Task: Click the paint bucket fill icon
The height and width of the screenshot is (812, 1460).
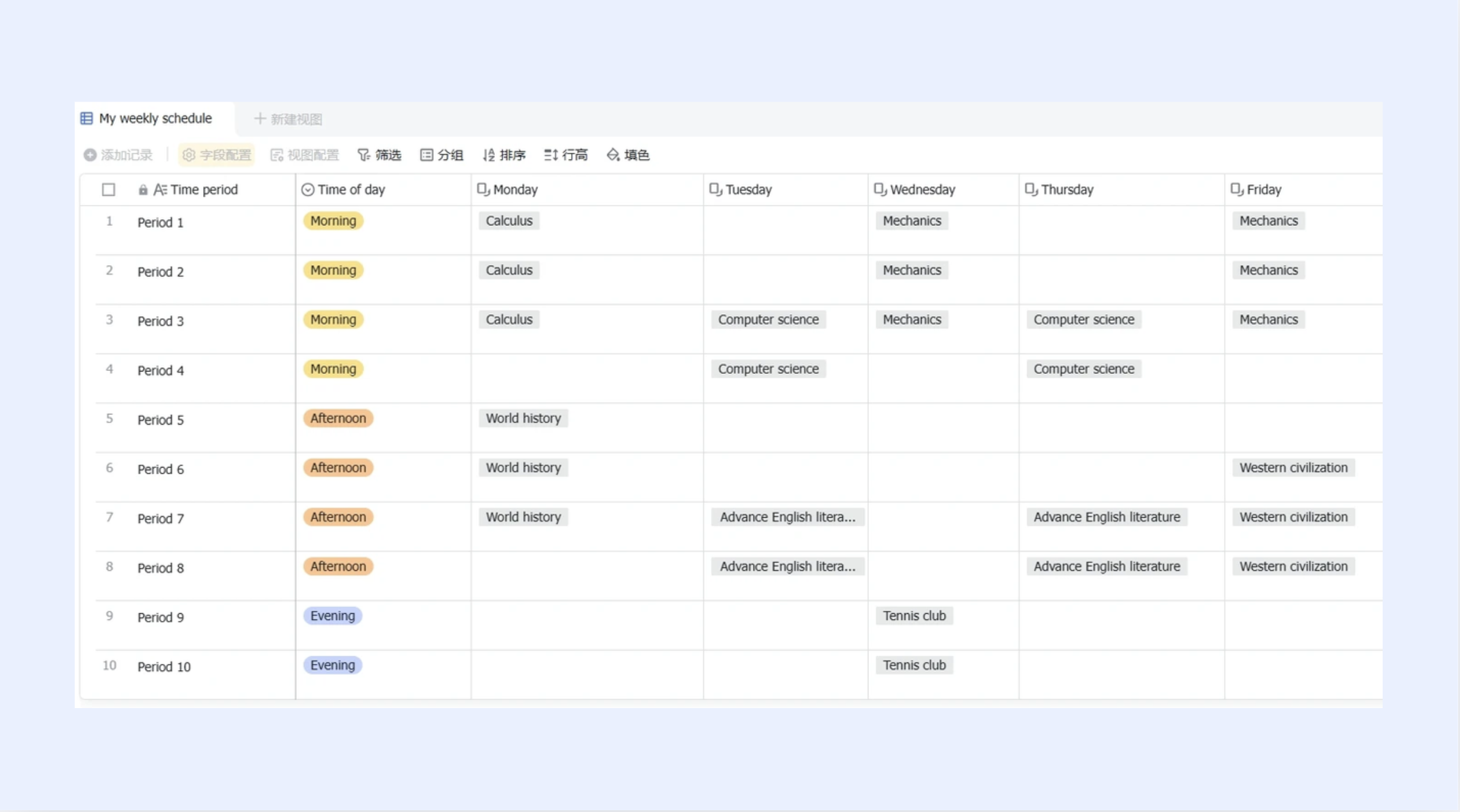Action: point(613,155)
